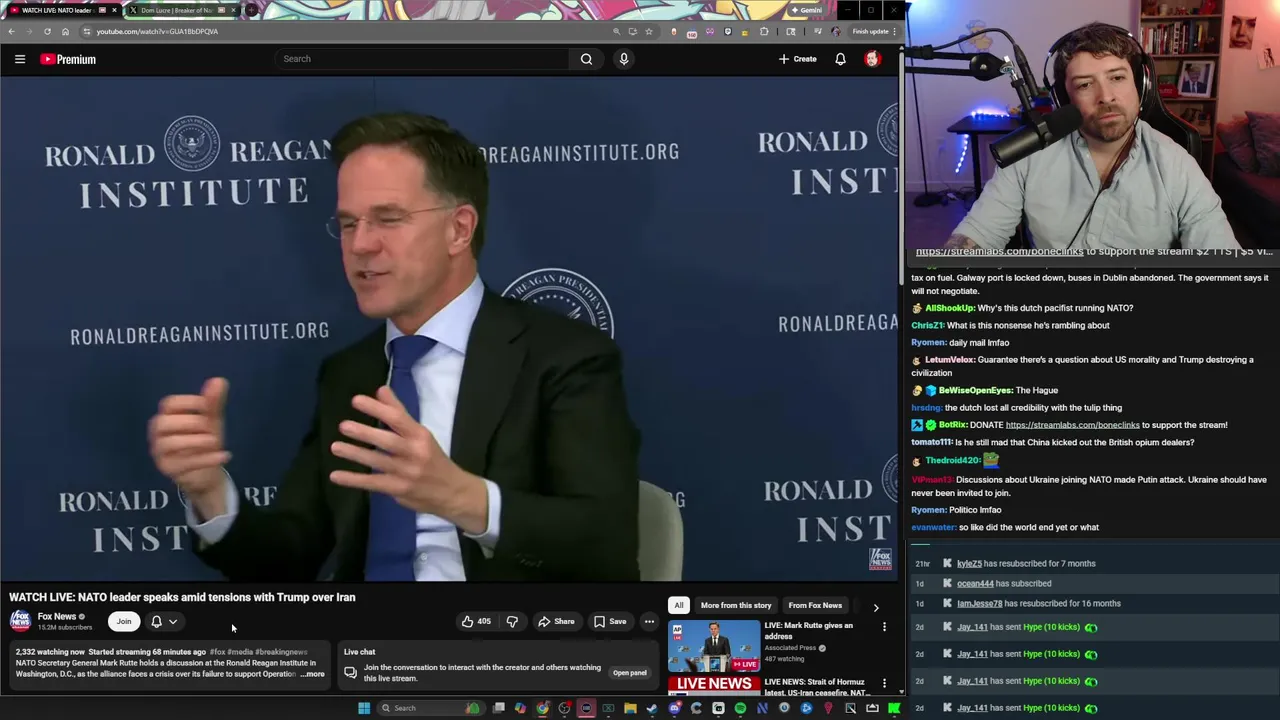Click Thedroid420 username in chat
This screenshot has width=1280, height=720.
coord(953,460)
